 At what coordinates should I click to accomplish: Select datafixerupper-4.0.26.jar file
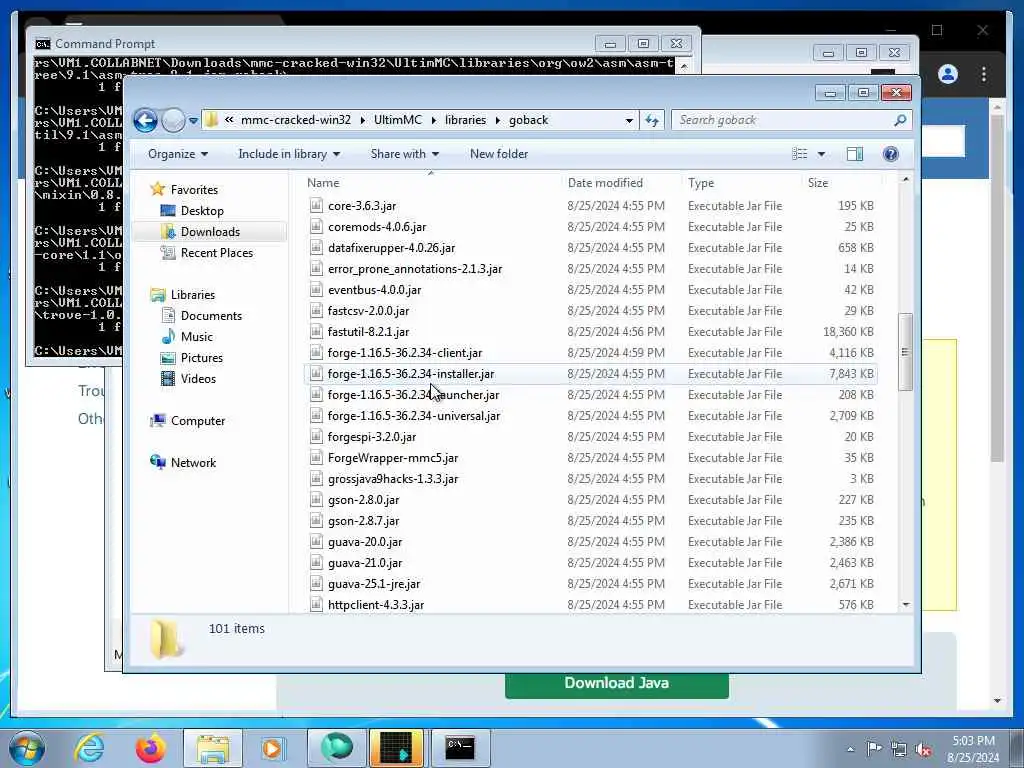coord(391,248)
